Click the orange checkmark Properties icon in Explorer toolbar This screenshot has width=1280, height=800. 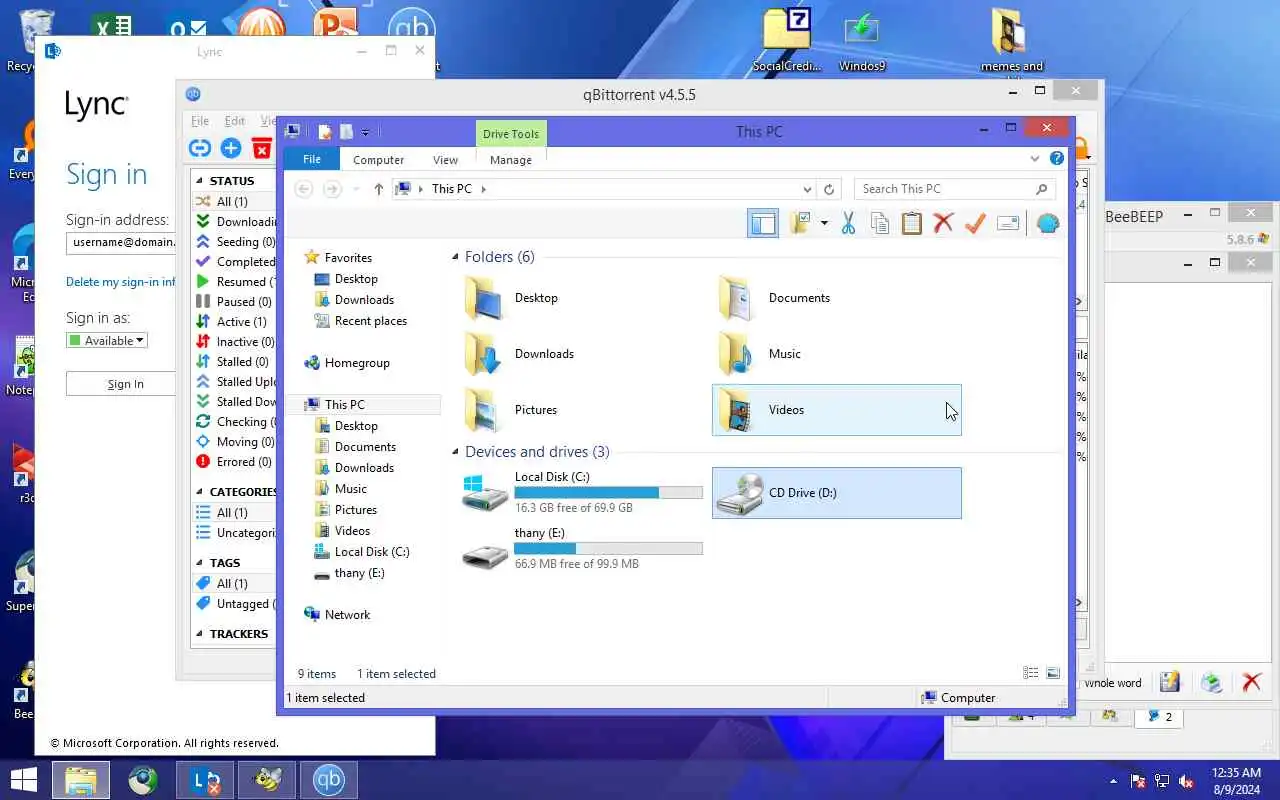pos(975,223)
